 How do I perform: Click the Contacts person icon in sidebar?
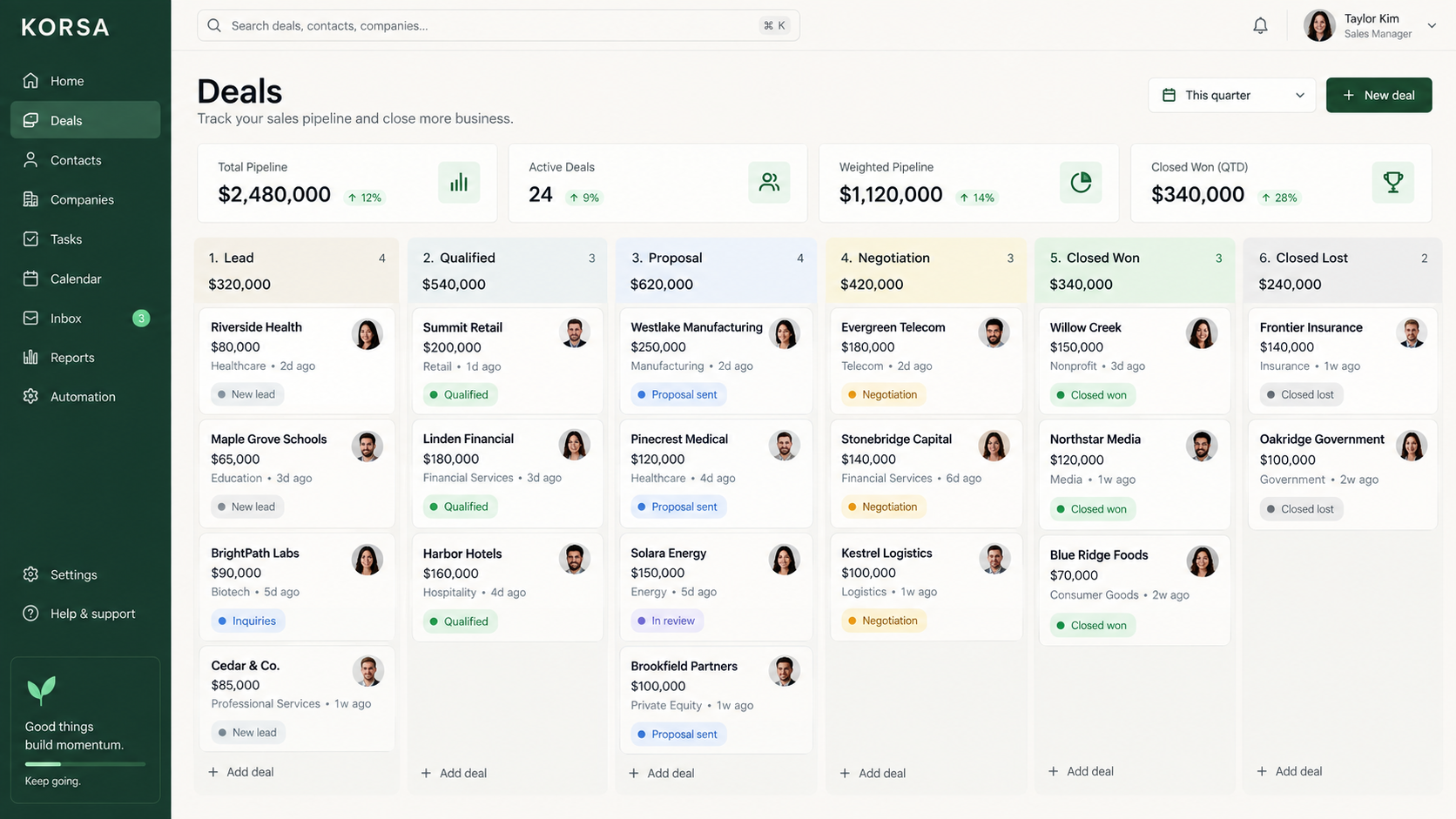pos(30,160)
